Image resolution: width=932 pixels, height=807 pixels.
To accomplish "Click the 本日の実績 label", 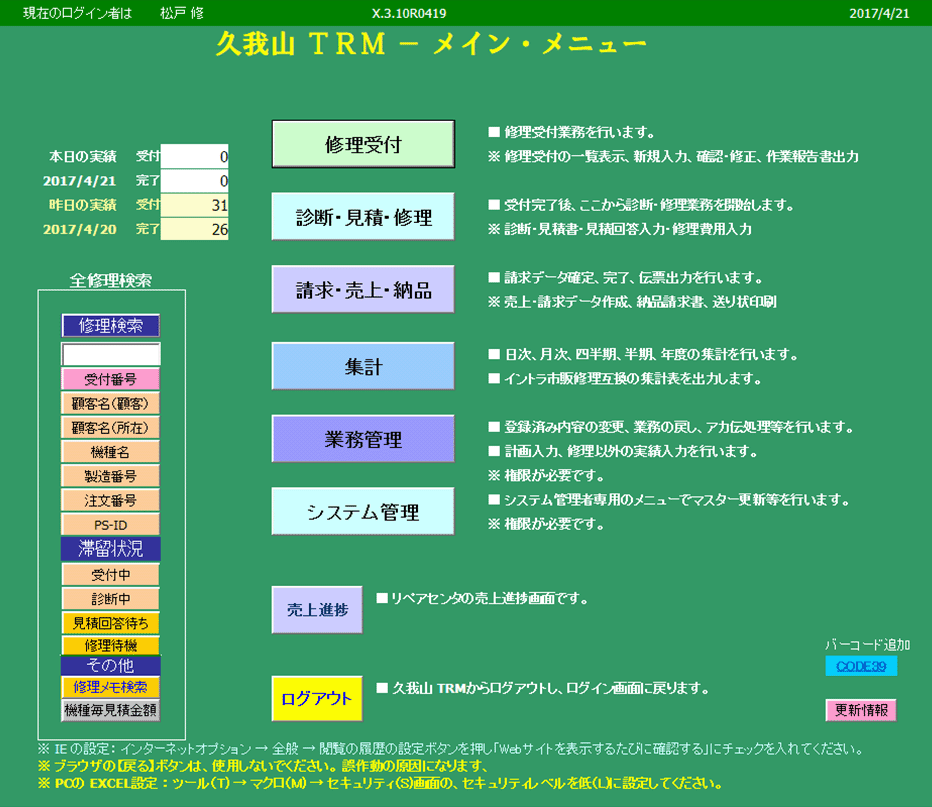I will coord(83,156).
